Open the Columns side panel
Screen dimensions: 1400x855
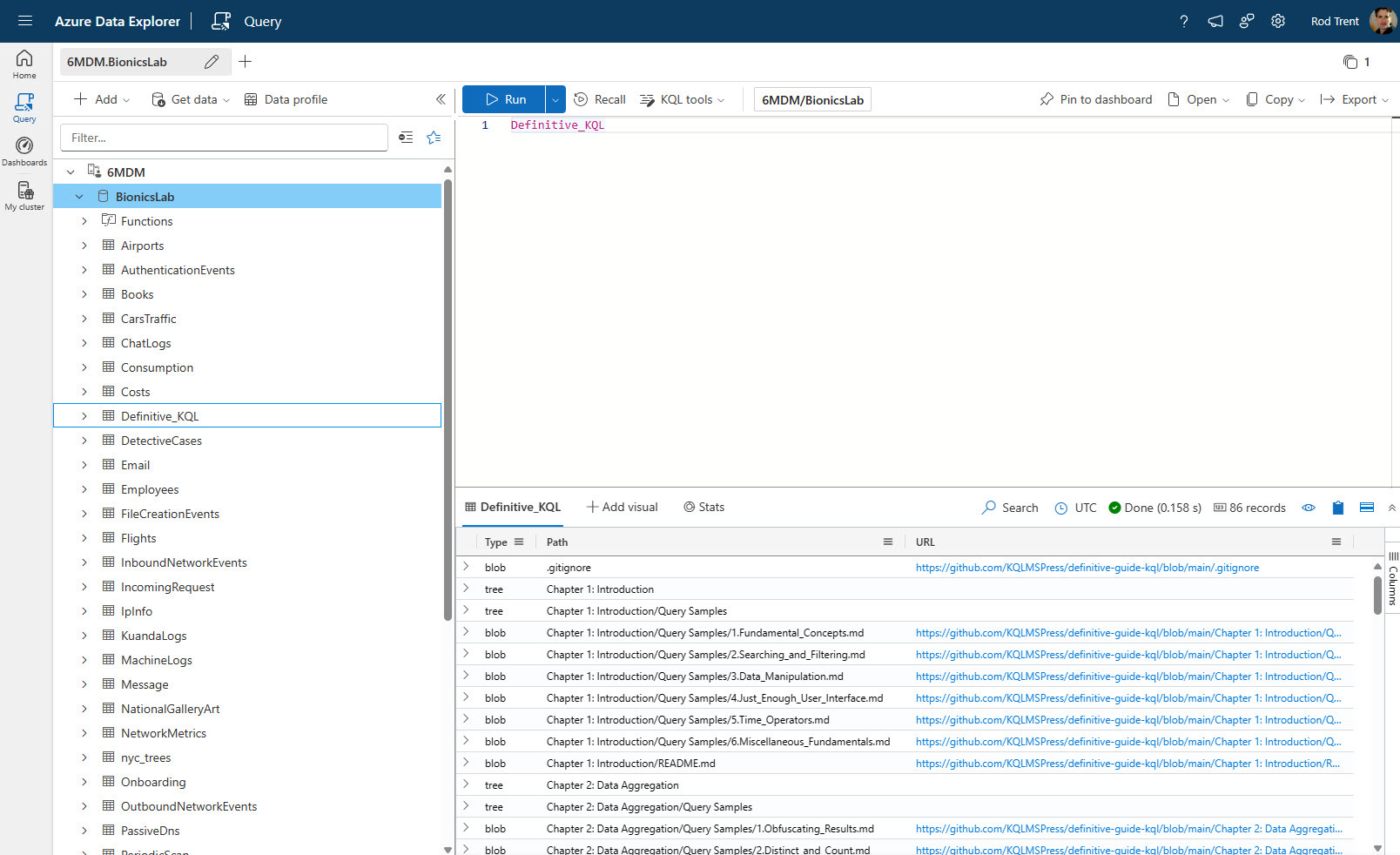1393,579
